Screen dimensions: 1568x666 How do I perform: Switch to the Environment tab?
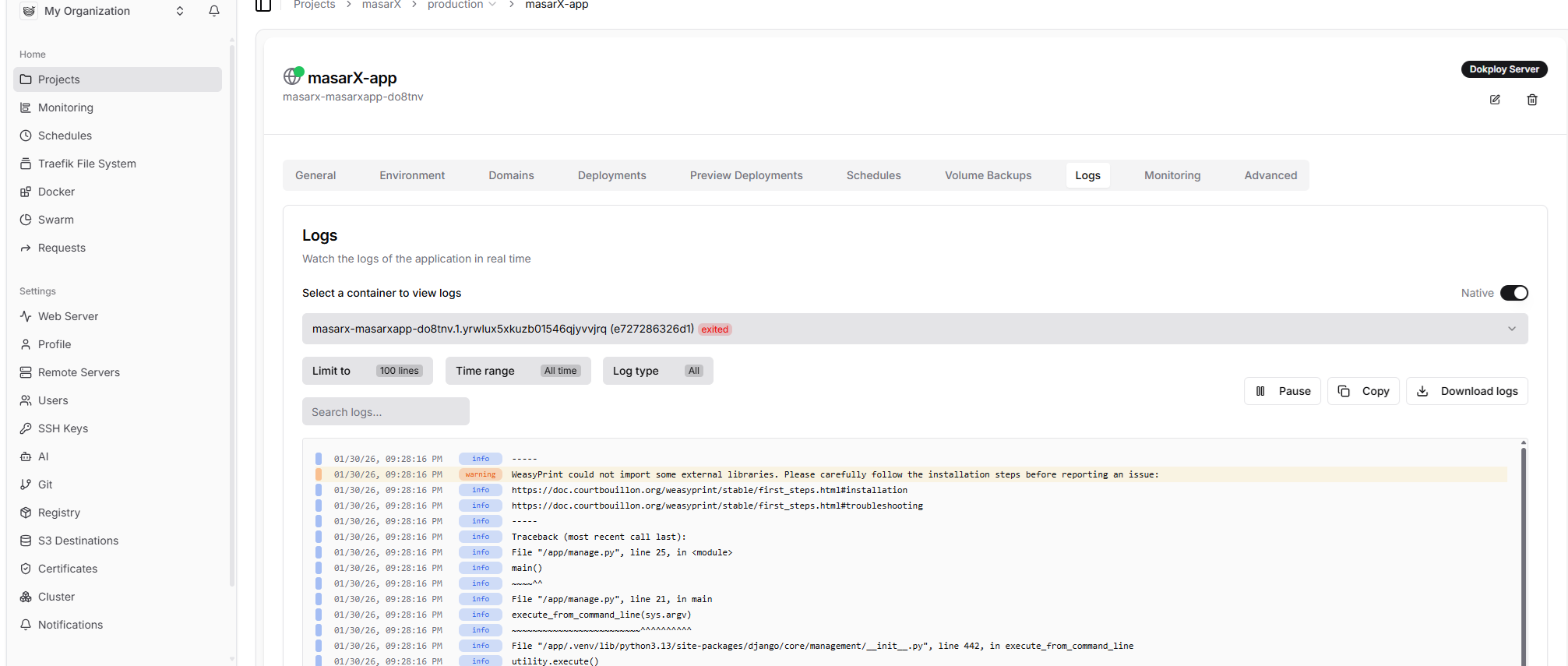pos(412,175)
